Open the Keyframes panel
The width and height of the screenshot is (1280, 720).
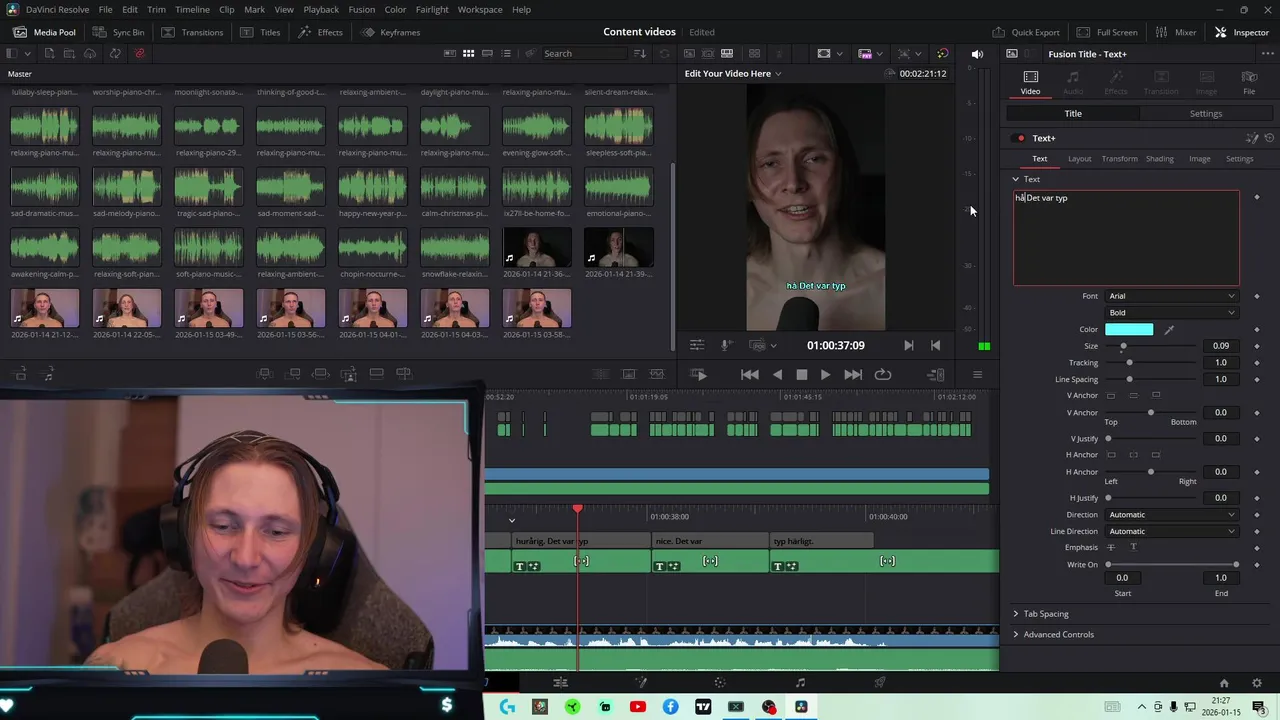390,32
